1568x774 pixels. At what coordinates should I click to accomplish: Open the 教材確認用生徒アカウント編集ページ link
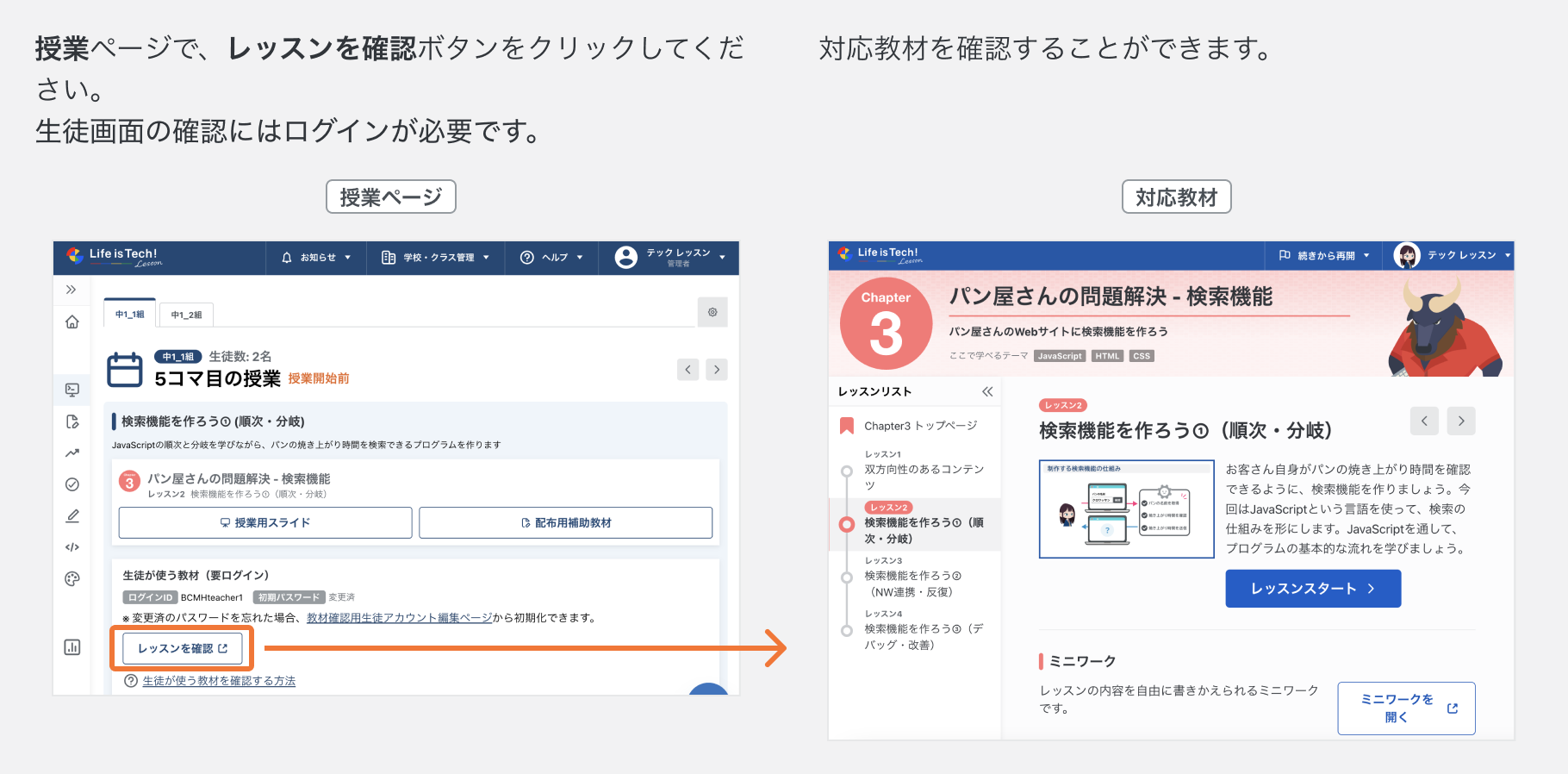pos(400,618)
